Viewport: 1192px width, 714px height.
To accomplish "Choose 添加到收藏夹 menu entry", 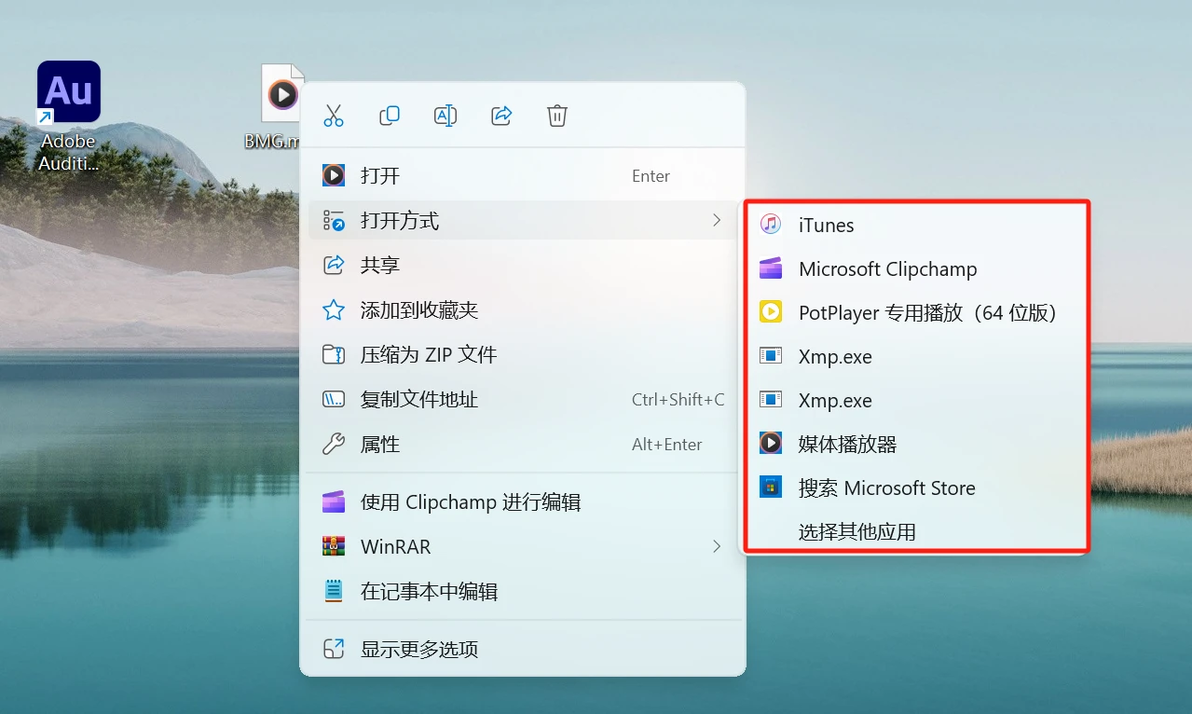I will pyautogui.click(x=523, y=309).
